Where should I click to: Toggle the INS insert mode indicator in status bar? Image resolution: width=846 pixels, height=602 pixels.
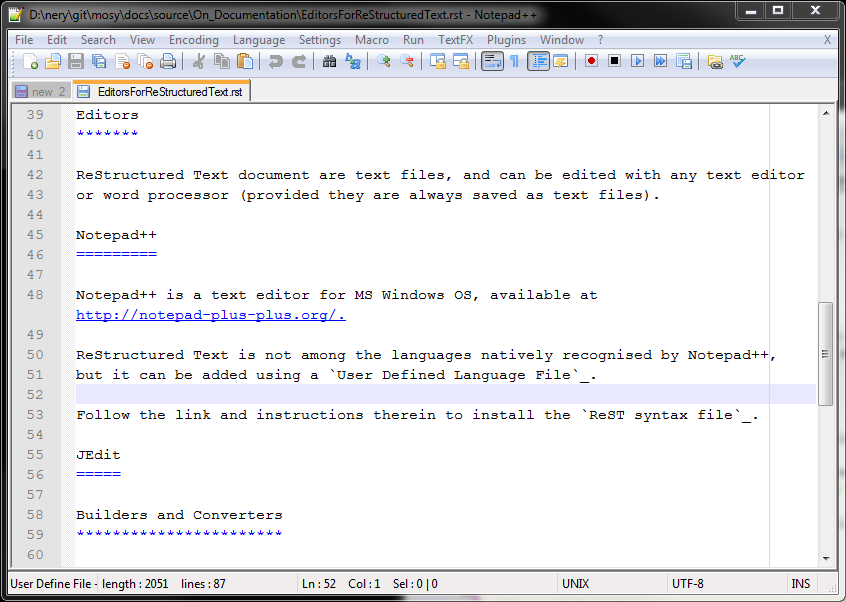[x=801, y=584]
